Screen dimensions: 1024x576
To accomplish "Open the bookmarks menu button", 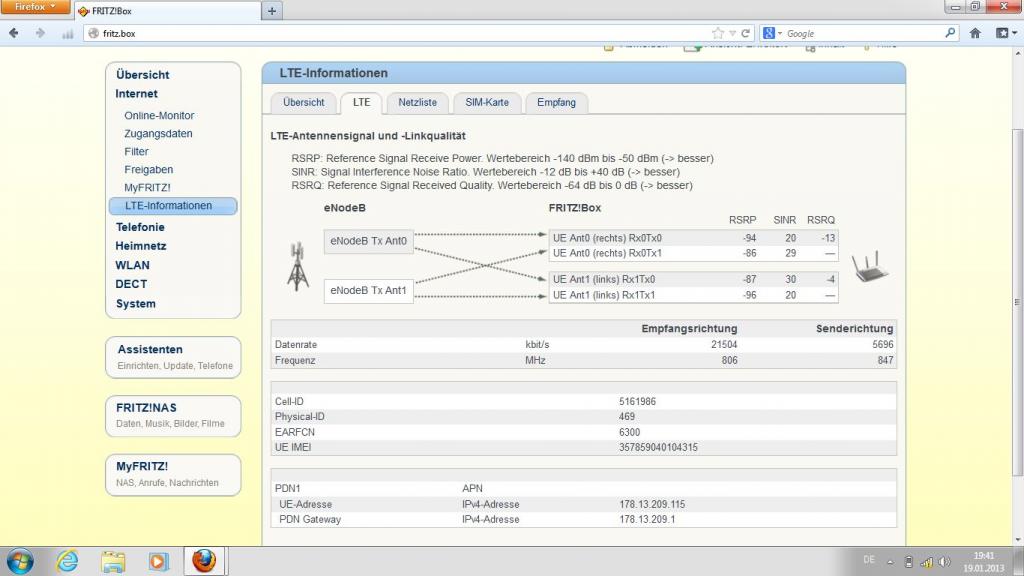I will click(1006, 33).
